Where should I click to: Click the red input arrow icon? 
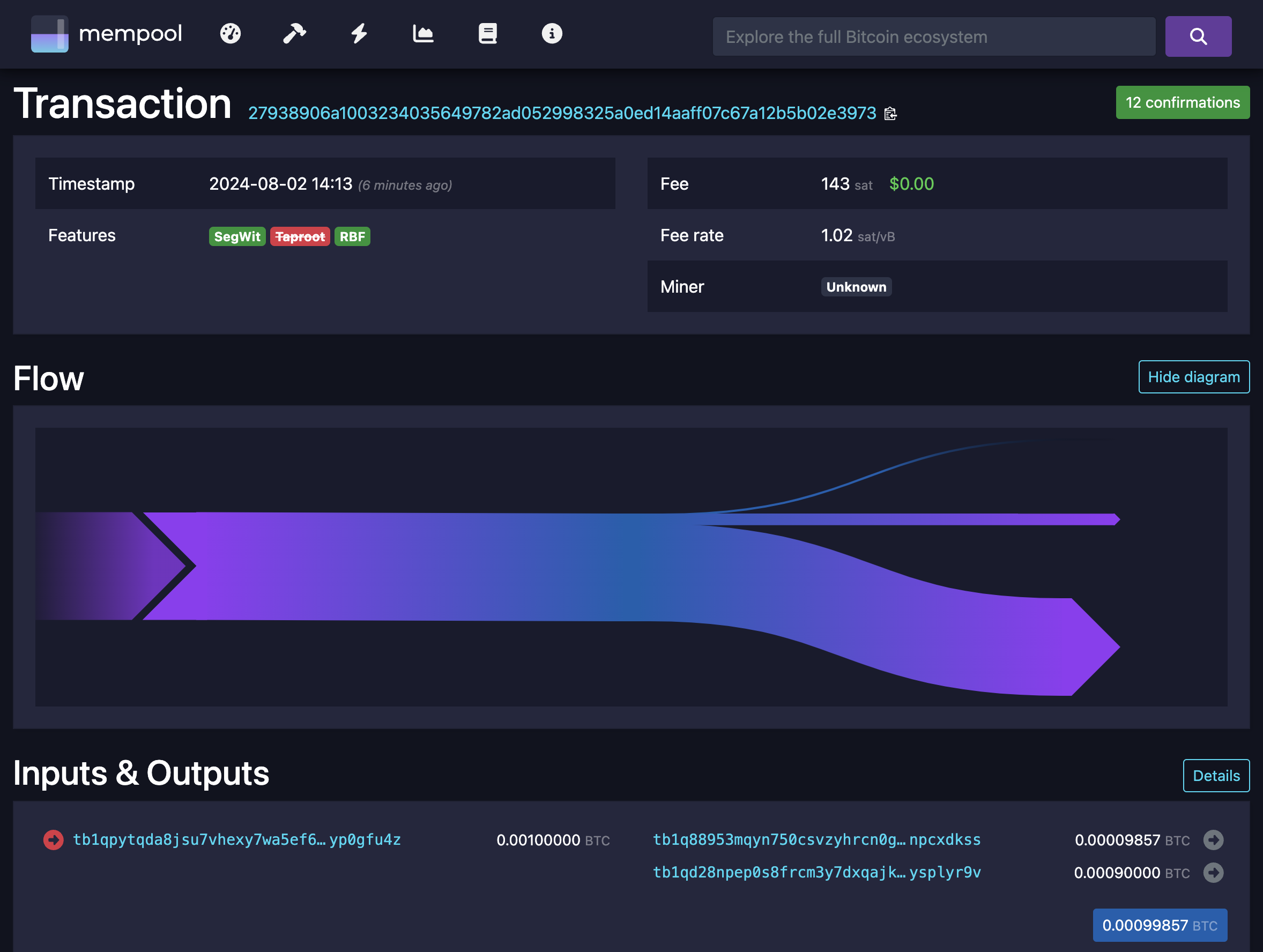(x=54, y=839)
